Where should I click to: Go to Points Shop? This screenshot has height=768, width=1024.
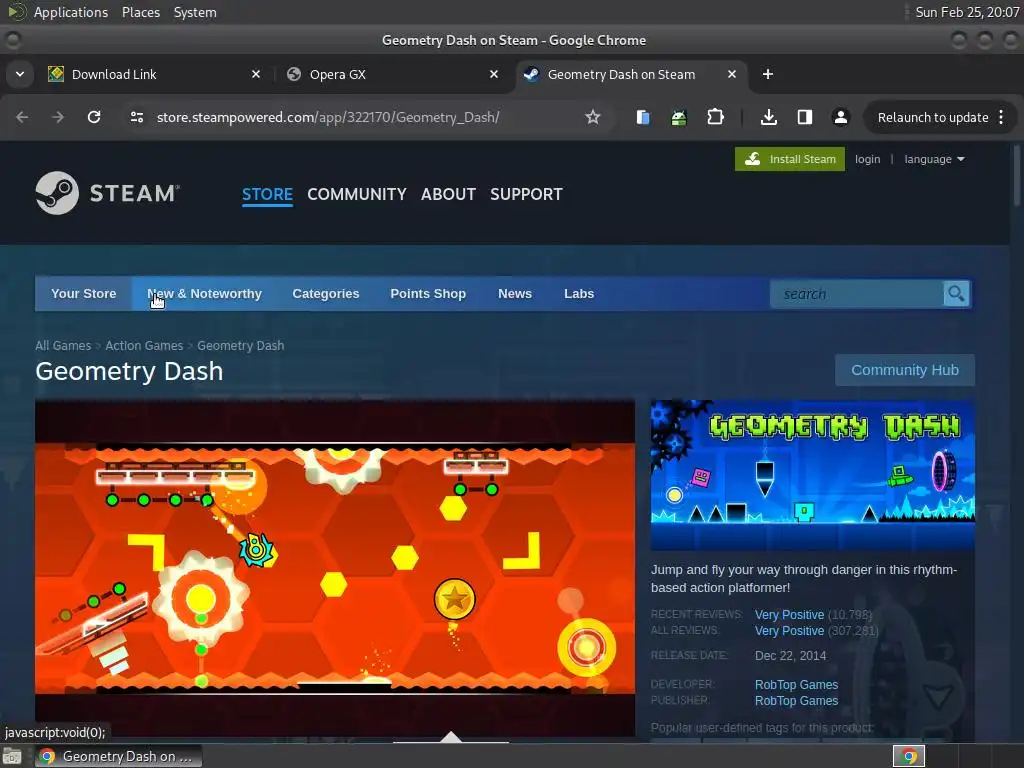tap(428, 294)
